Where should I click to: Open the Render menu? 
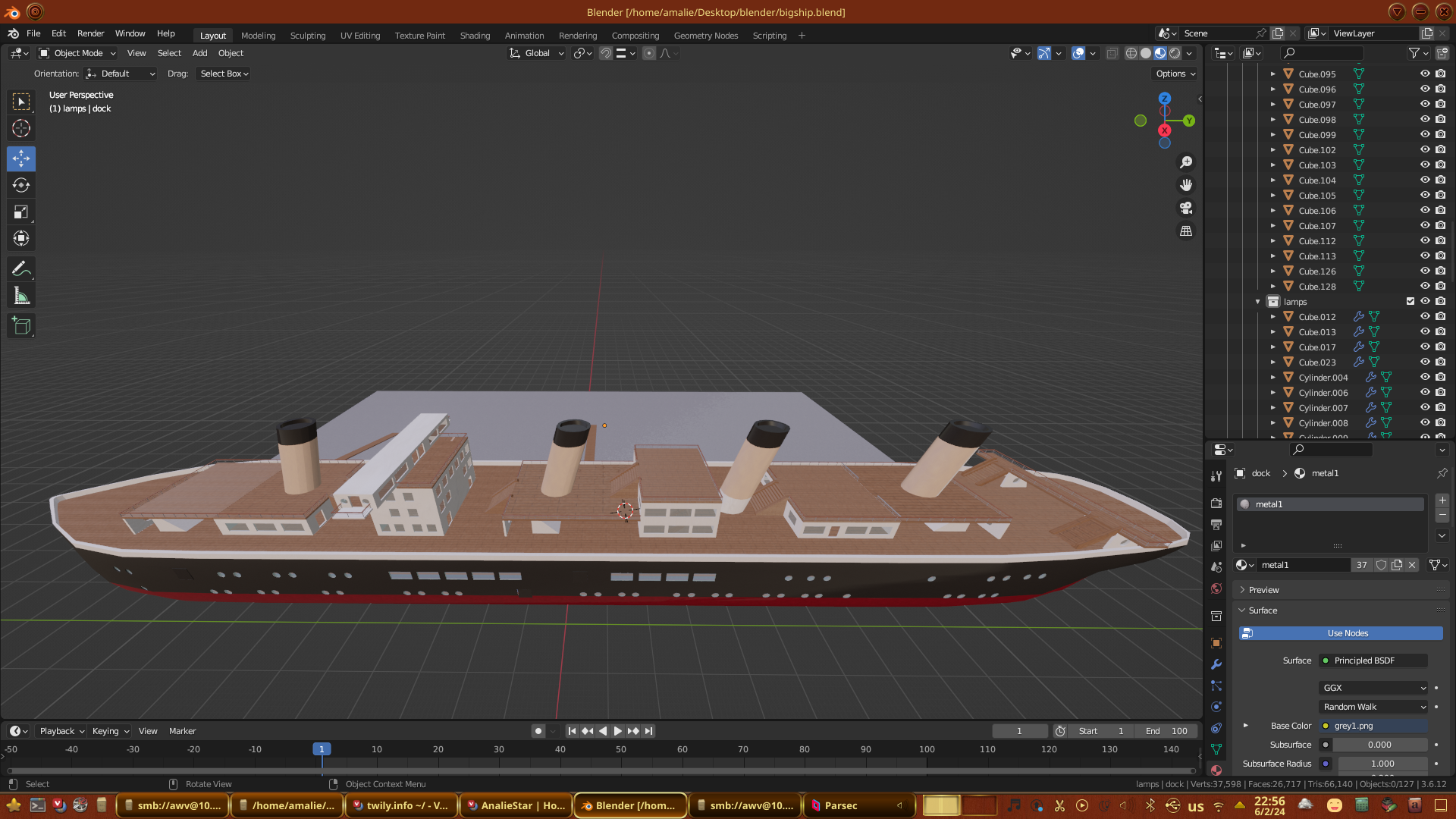pos(90,33)
